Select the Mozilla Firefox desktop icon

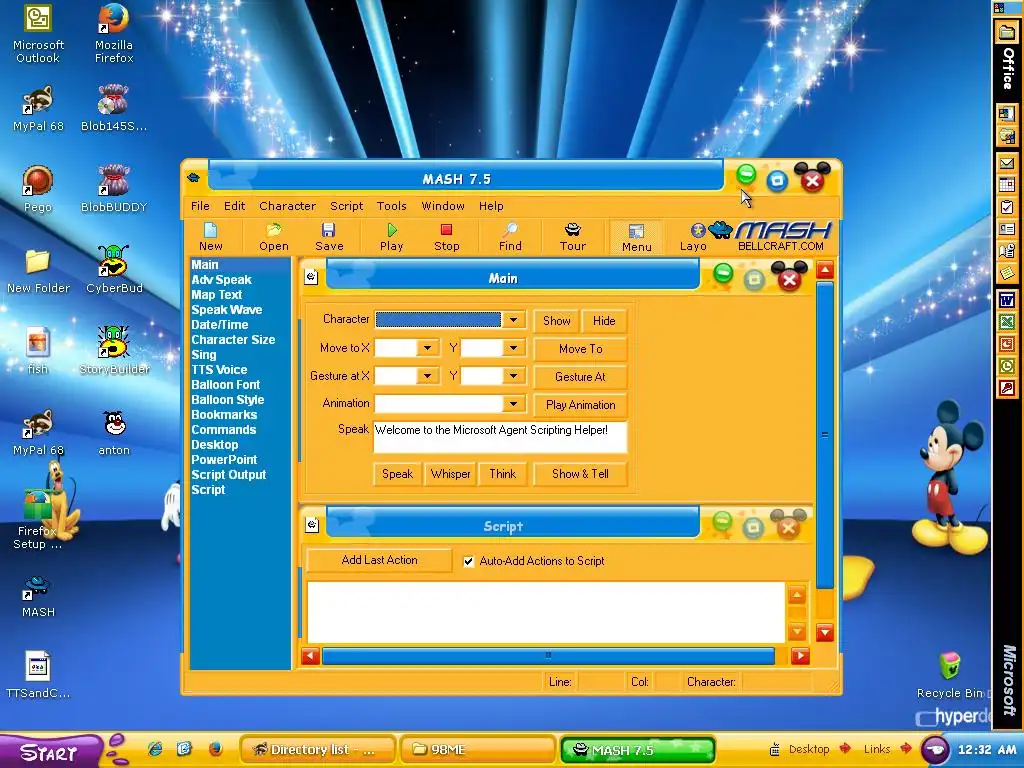pyautogui.click(x=114, y=34)
